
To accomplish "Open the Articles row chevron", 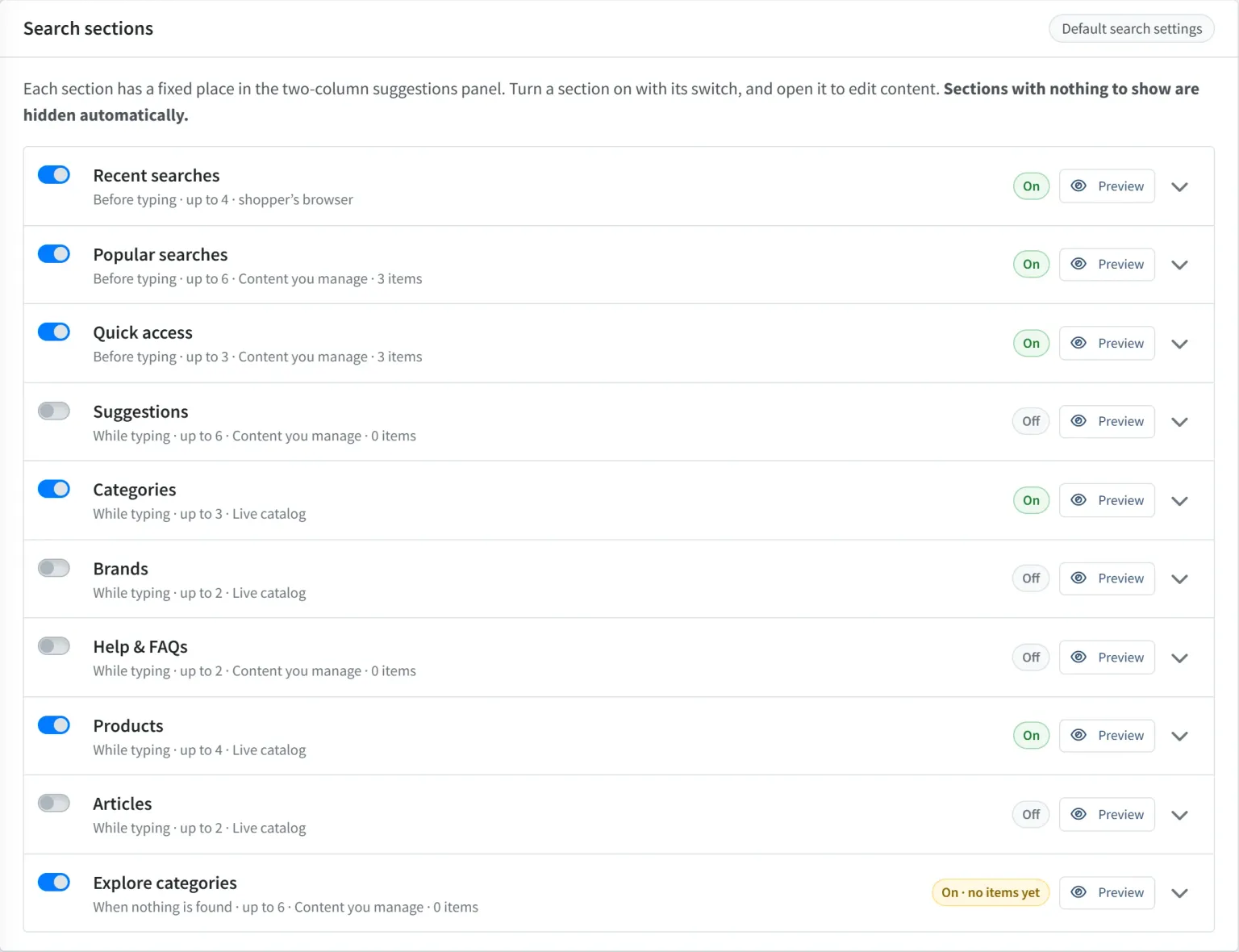I will [1179, 815].
